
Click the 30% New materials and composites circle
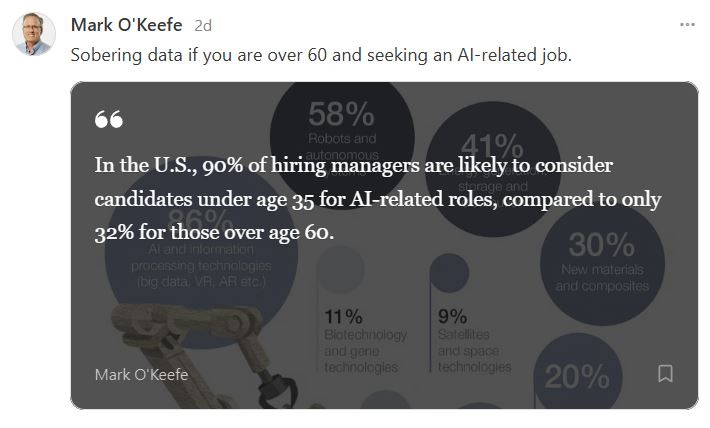pos(602,263)
